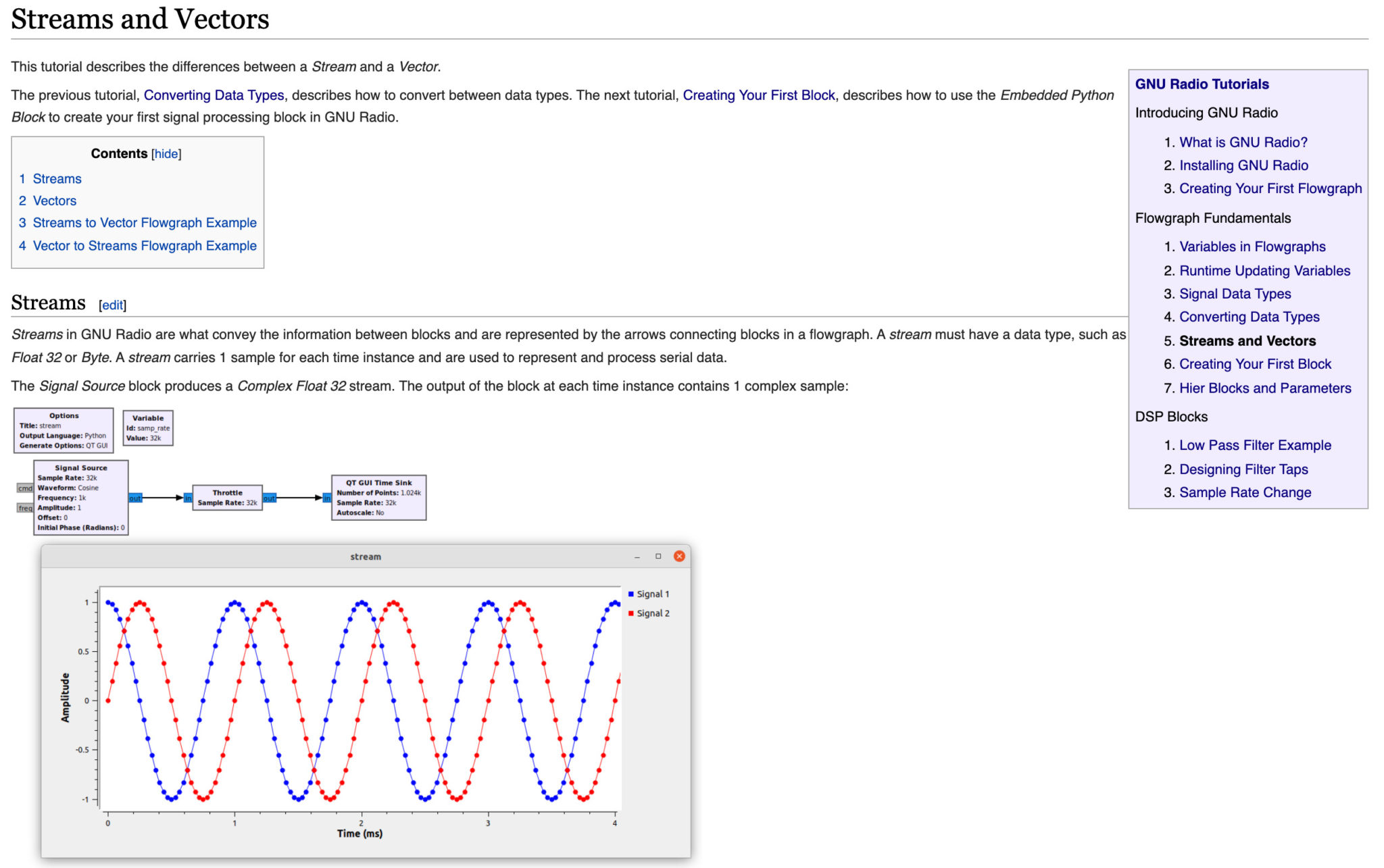Click edit next to the Streams heading
1384x868 pixels.
(112, 305)
